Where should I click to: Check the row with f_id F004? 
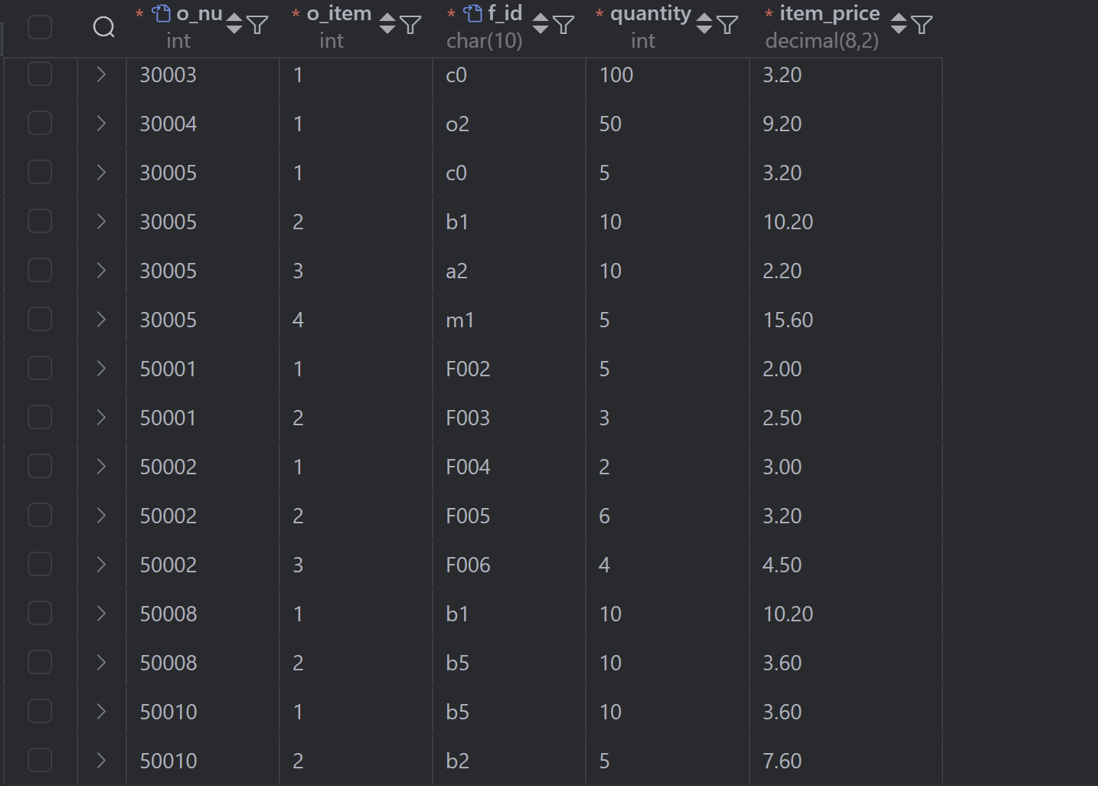40,467
